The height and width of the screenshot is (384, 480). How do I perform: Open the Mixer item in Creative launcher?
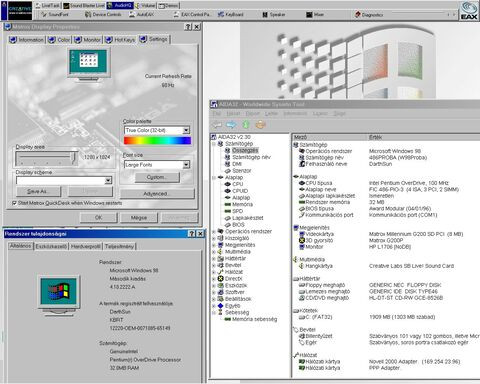tap(315, 15)
